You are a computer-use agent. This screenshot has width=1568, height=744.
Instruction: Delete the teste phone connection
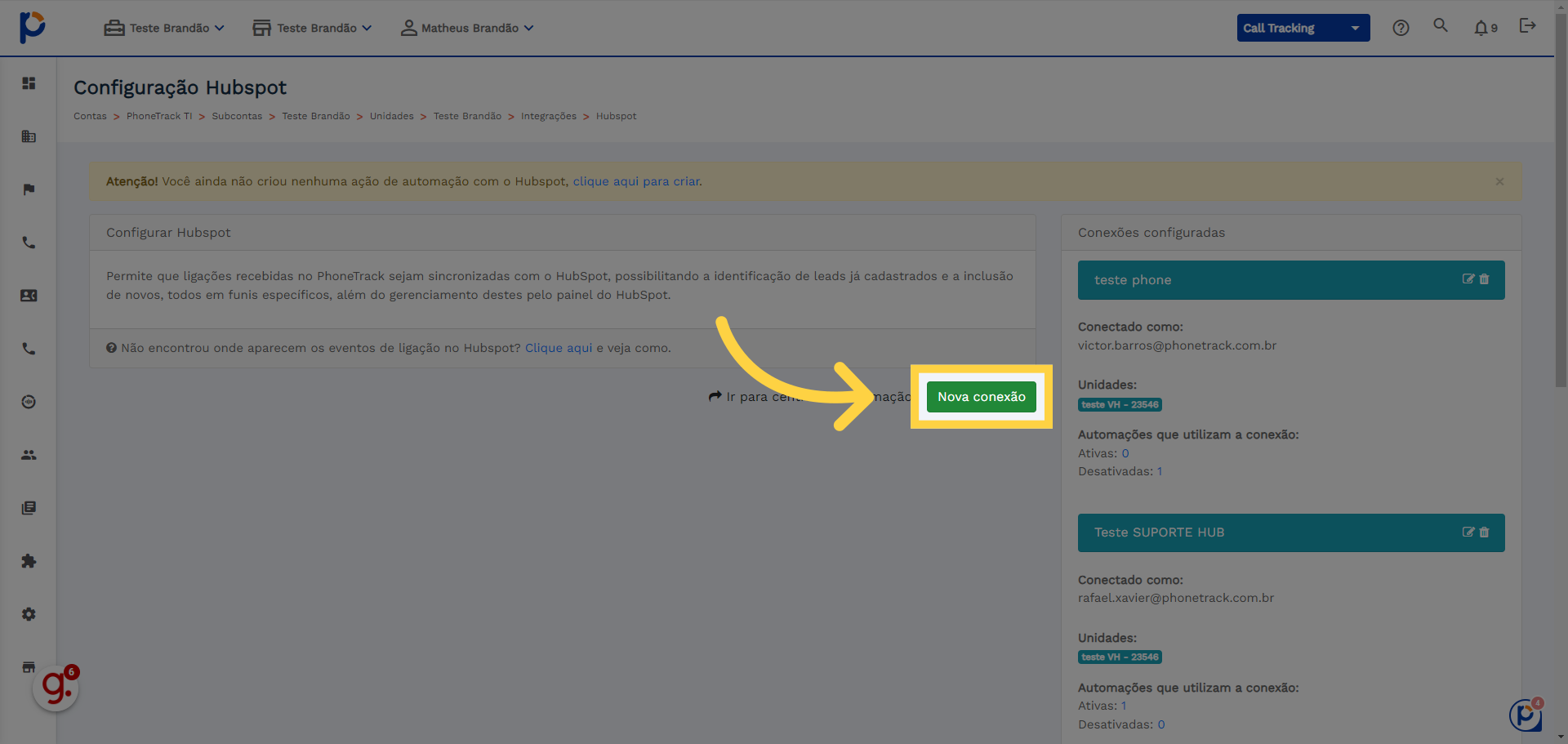point(1484,279)
